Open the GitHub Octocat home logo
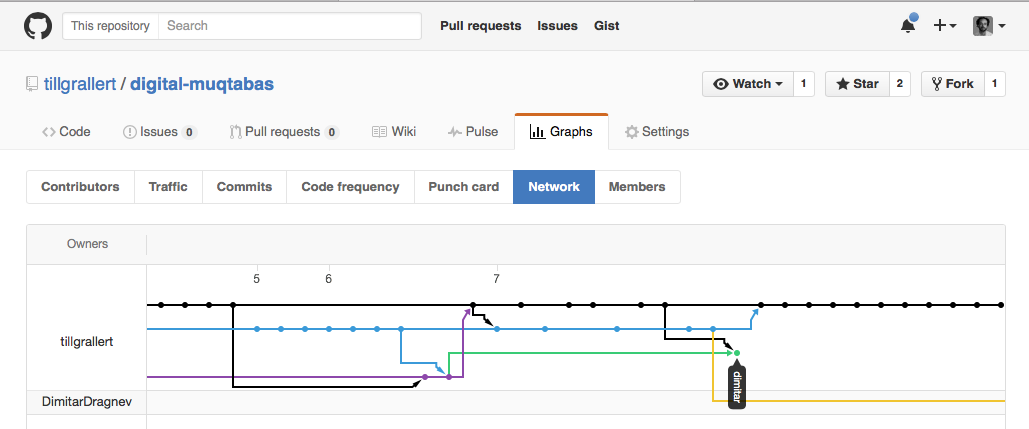 point(37,26)
